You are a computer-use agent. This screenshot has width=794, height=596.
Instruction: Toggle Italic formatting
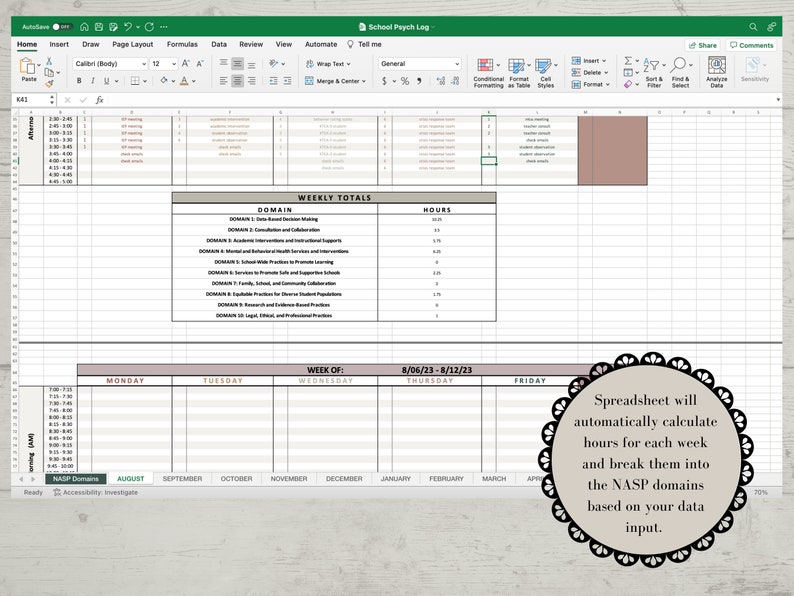click(93, 81)
